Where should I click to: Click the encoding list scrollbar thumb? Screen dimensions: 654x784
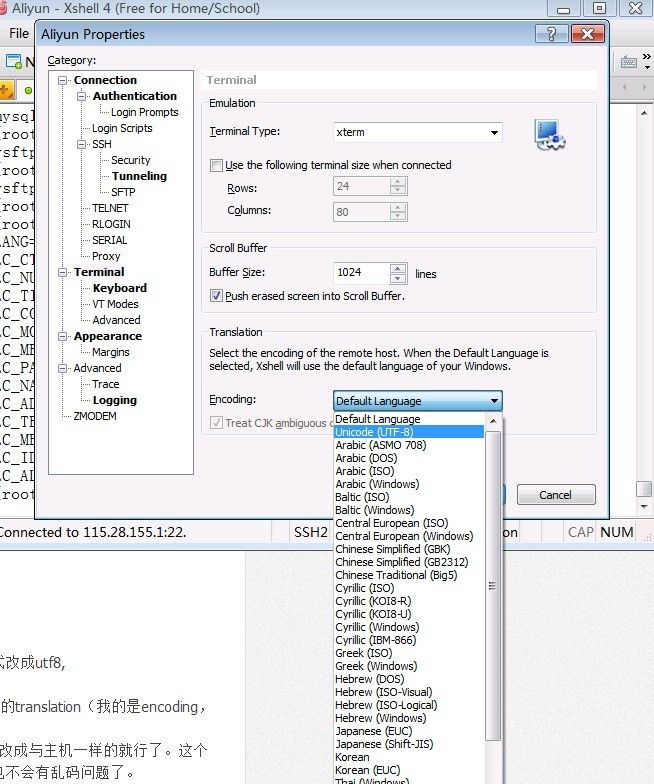(x=492, y=586)
